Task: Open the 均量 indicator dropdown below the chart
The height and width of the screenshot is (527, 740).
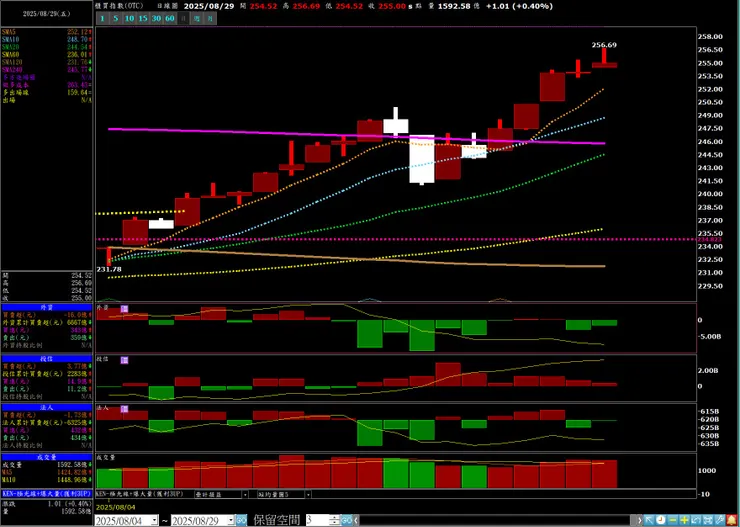Action: [308, 494]
